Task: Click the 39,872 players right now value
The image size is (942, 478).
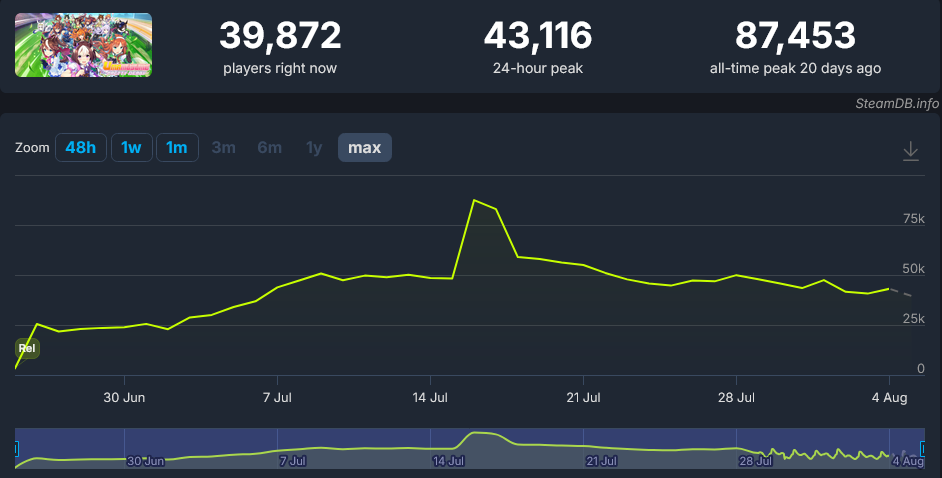Action: tap(280, 35)
